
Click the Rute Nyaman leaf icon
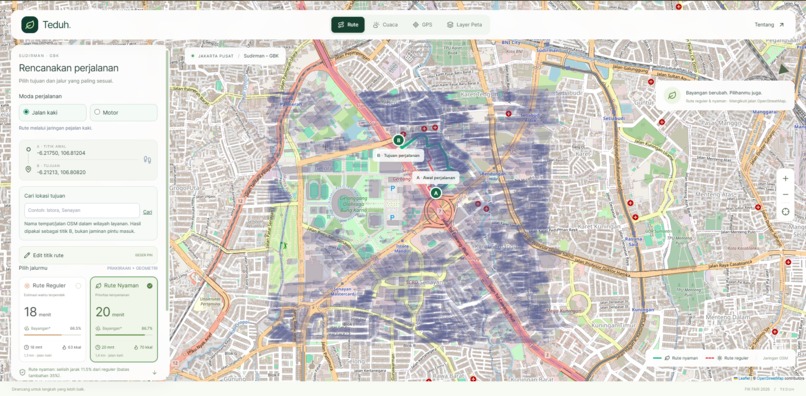click(x=99, y=285)
